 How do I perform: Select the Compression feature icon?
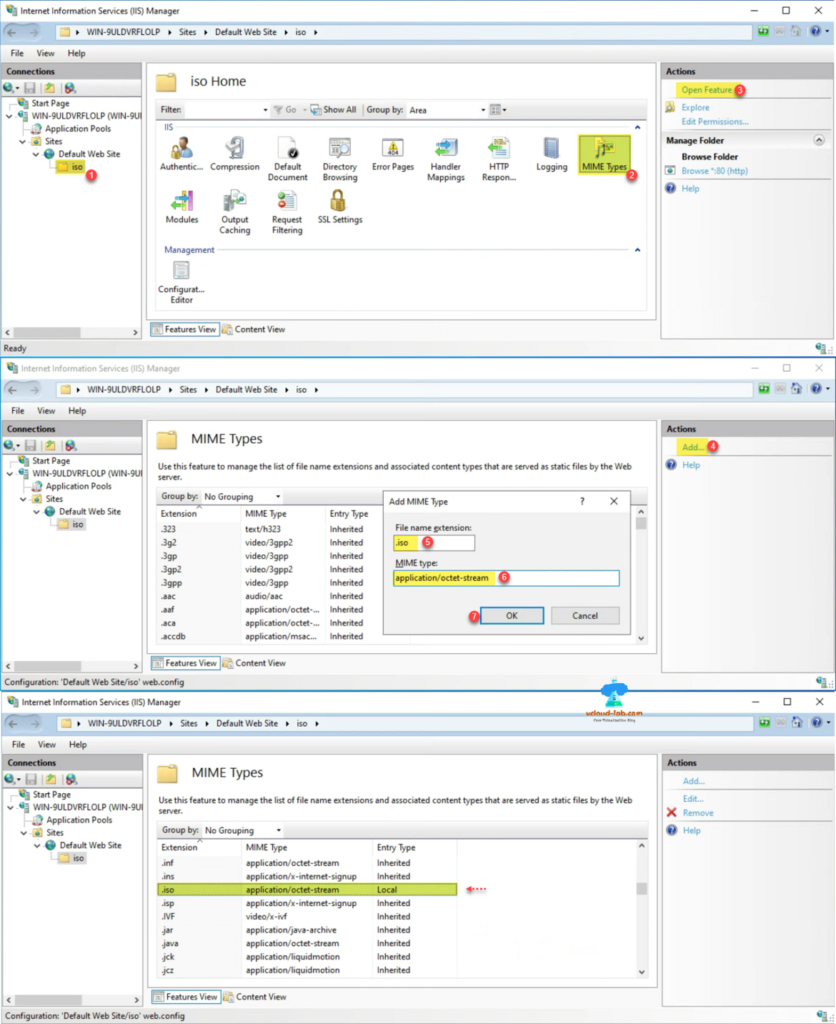(x=234, y=153)
